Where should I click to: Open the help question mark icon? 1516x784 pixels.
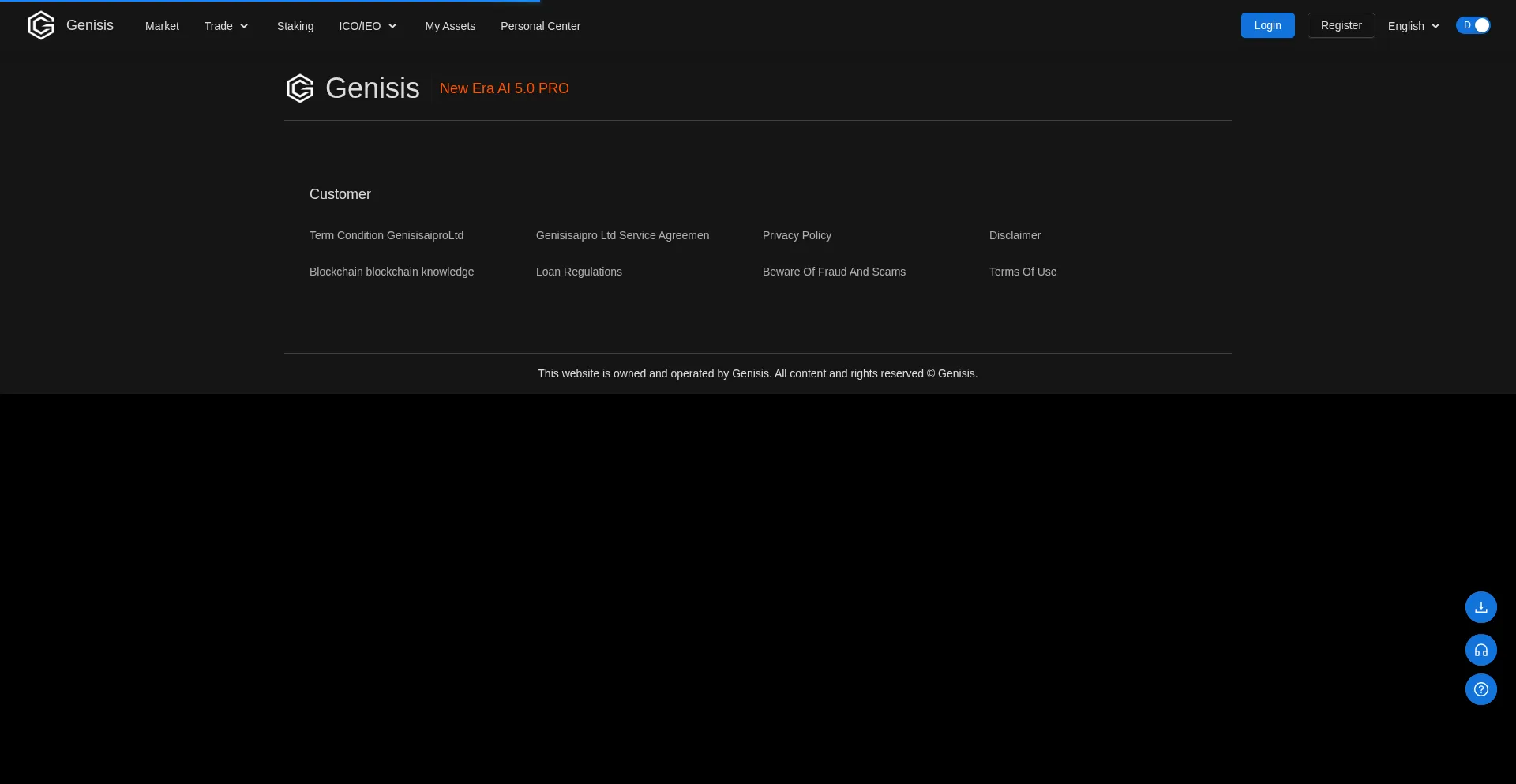(1480, 689)
